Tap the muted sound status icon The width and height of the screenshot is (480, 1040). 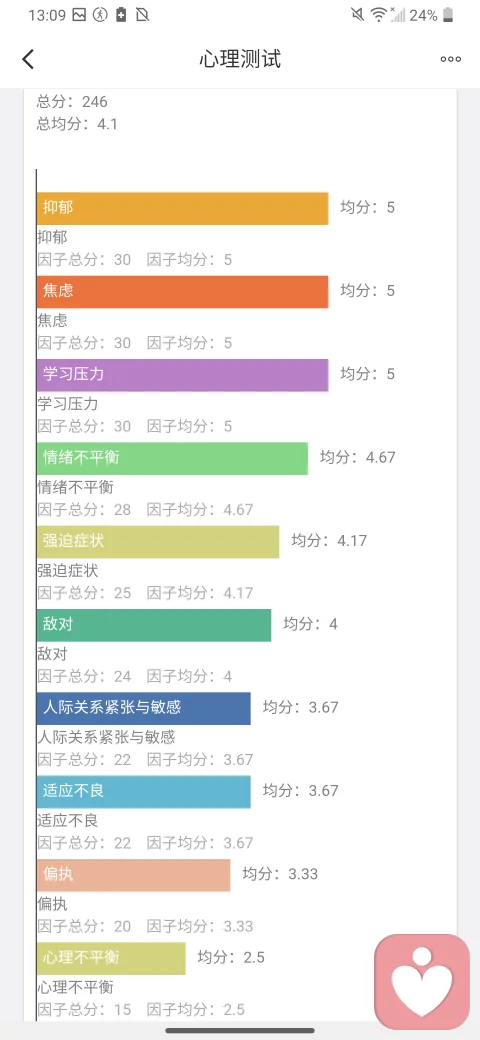click(358, 15)
